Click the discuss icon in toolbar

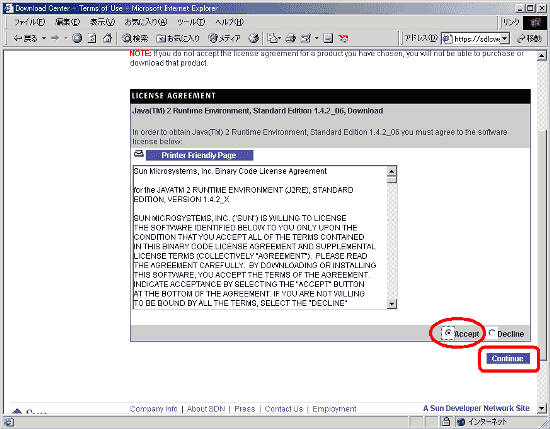click(328, 38)
